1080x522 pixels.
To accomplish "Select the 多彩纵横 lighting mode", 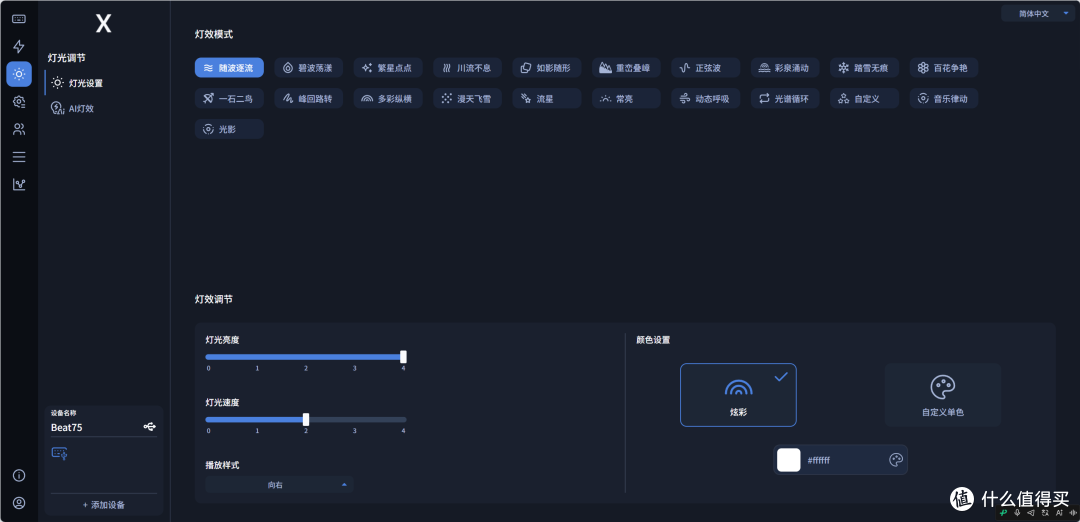I will [x=388, y=98].
